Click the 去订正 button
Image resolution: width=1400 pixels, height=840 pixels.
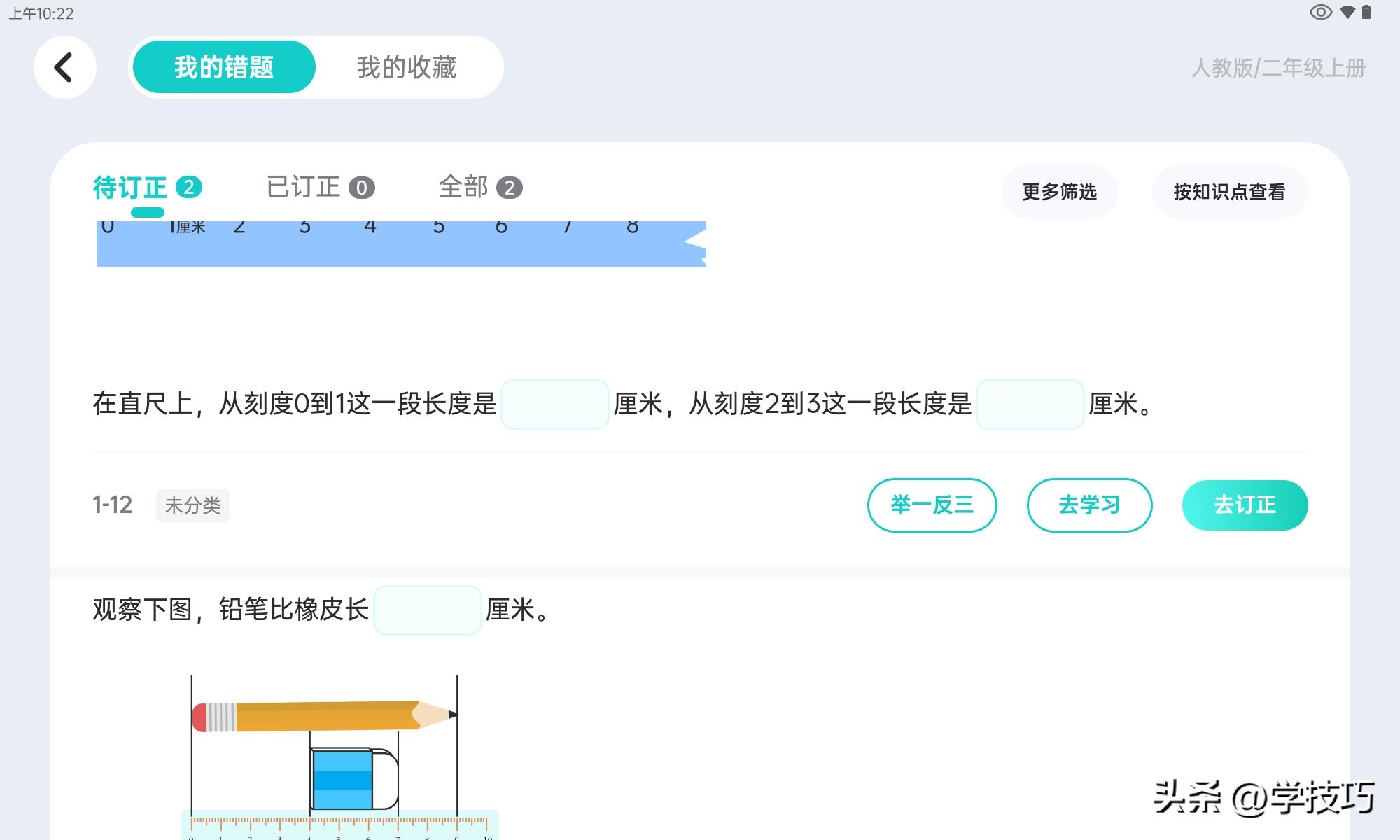coord(1245,505)
